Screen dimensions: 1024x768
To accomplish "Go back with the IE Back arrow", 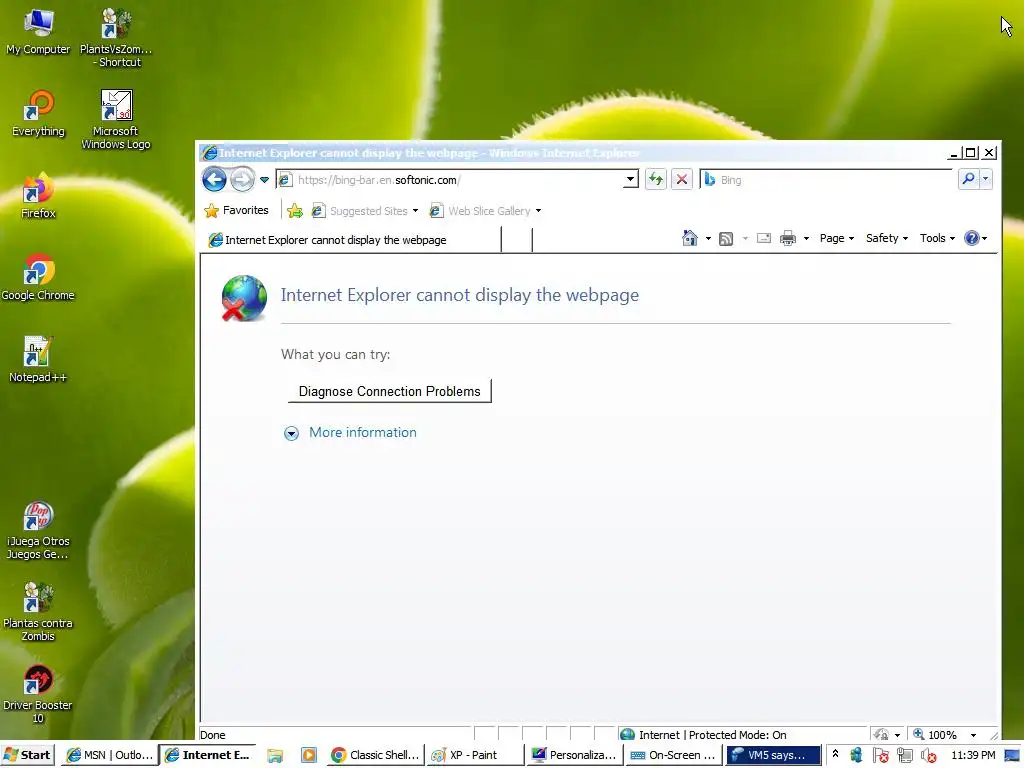I will (x=214, y=180).
